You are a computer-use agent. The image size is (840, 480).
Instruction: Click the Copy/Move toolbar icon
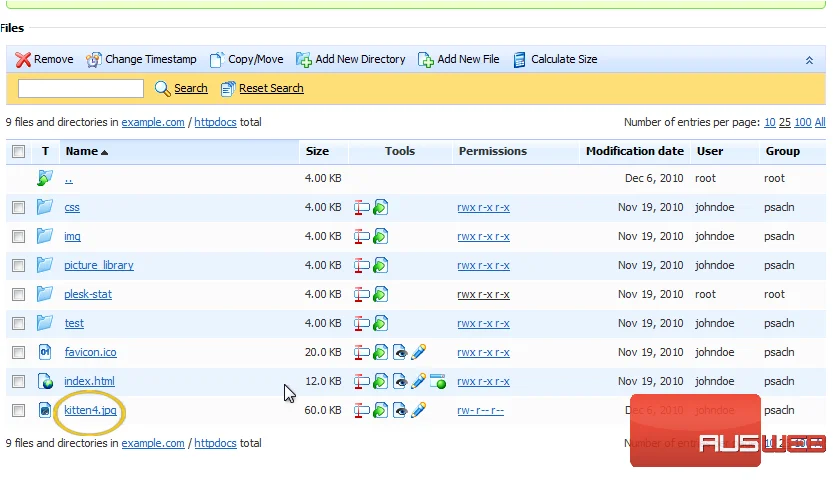tap(216, 59)
